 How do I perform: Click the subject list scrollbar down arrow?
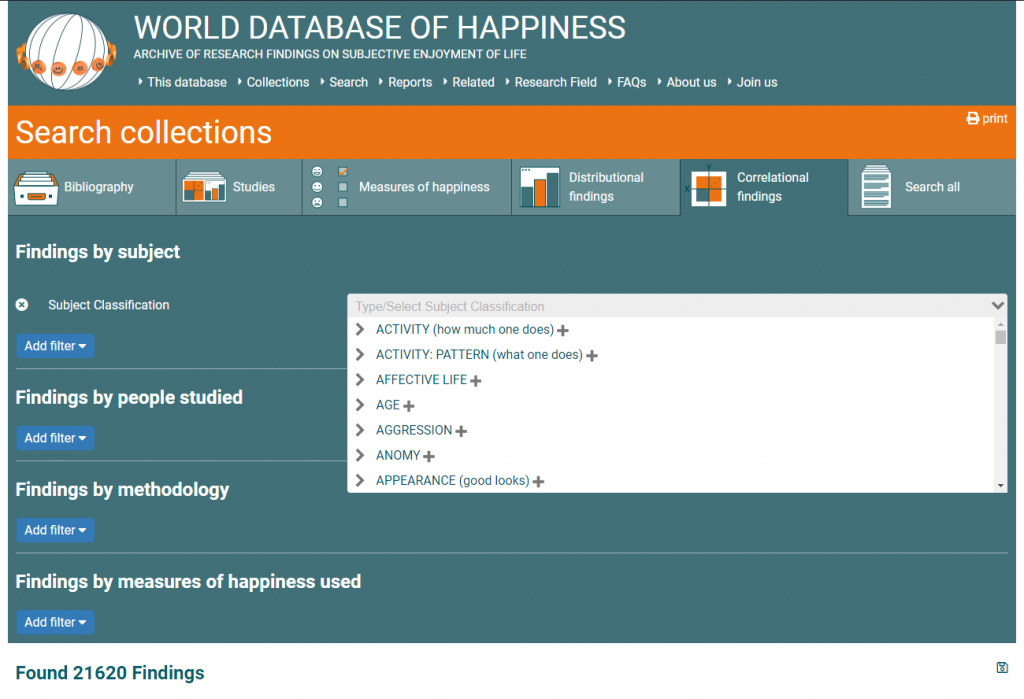tap(1001, 485)
